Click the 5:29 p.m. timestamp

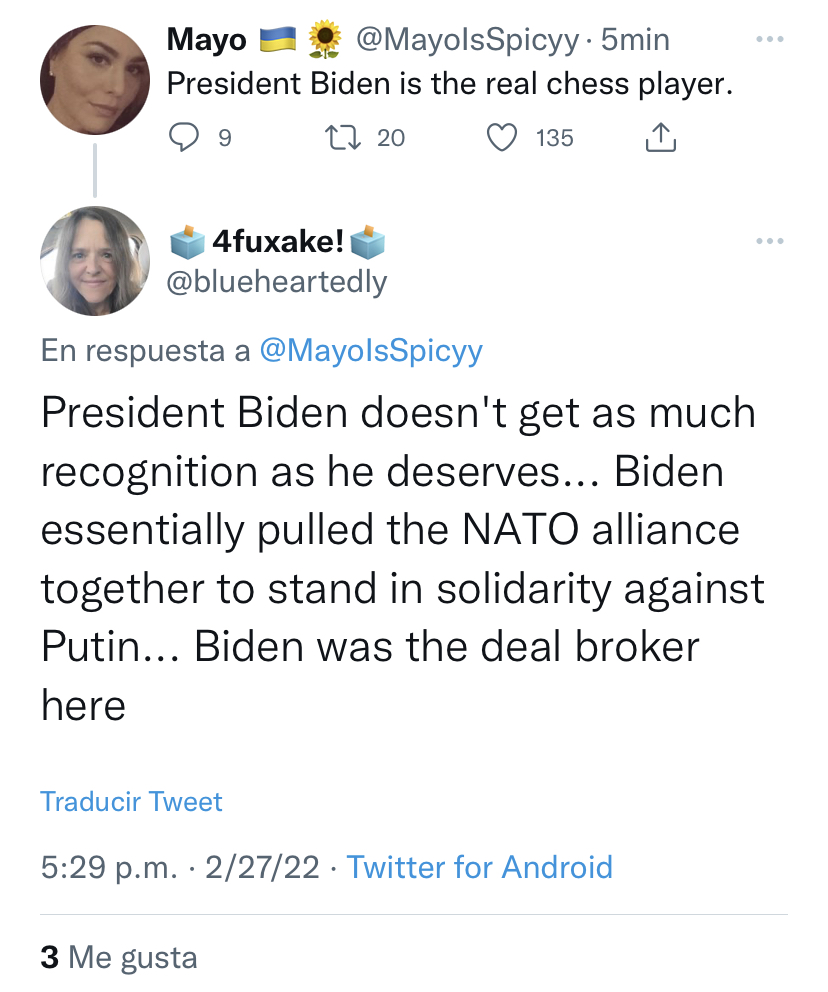[110, 867]
